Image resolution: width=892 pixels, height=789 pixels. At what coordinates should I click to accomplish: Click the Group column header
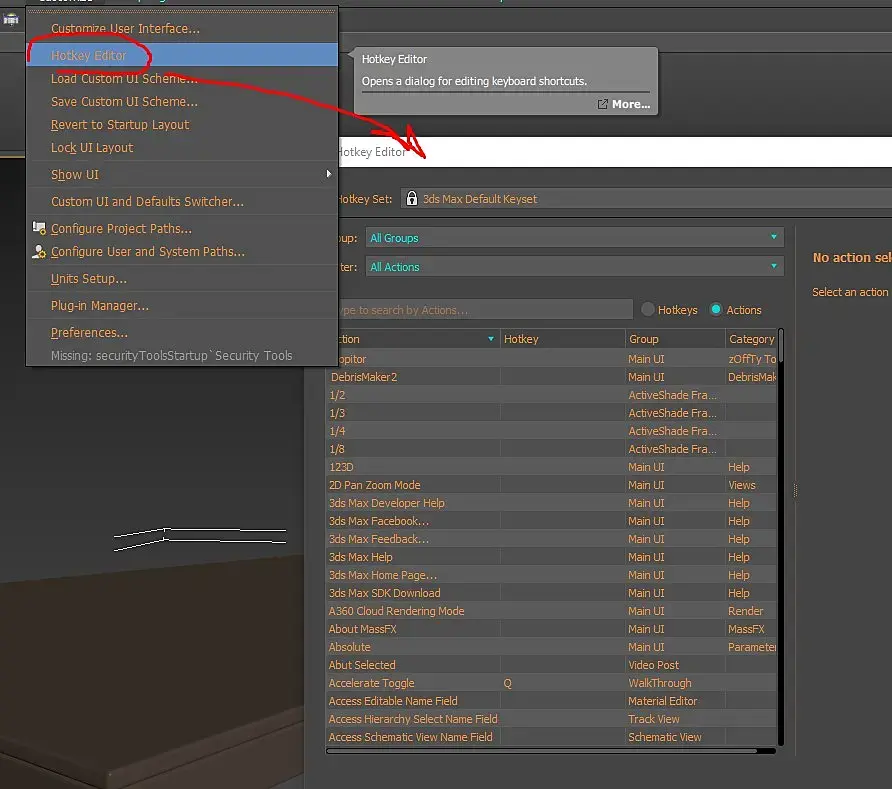(675, 338)
